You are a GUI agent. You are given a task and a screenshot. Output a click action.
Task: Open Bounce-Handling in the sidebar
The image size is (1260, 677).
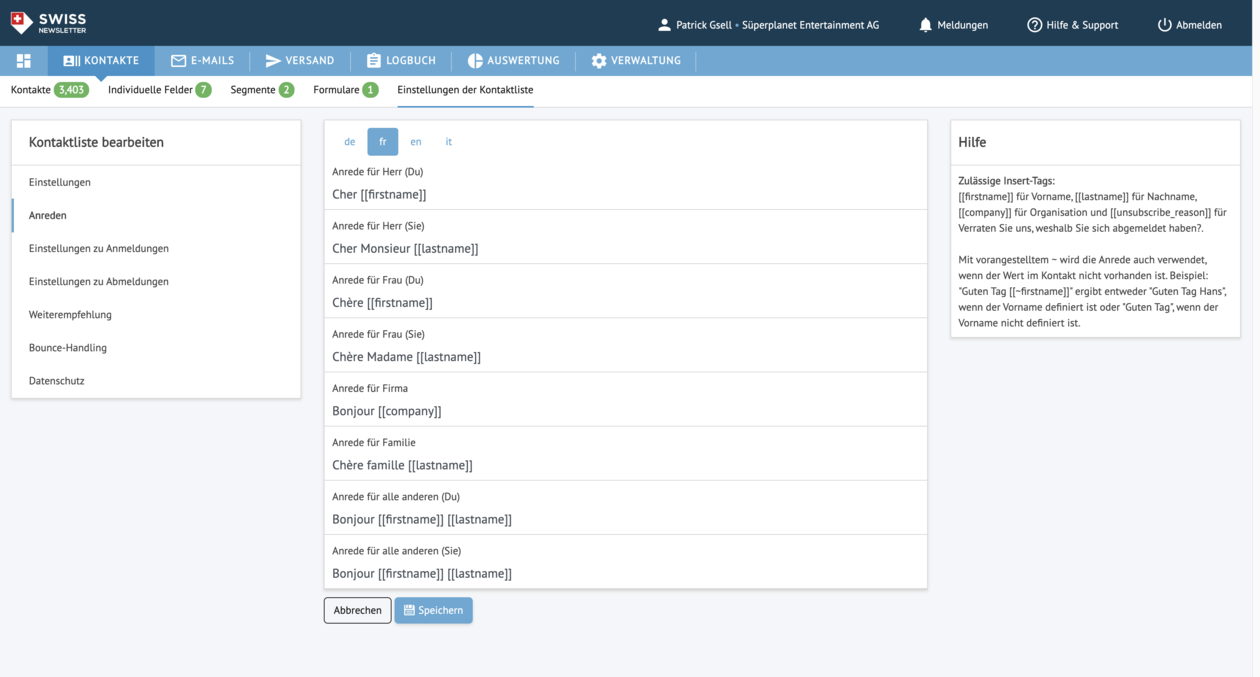pos(68,348)
